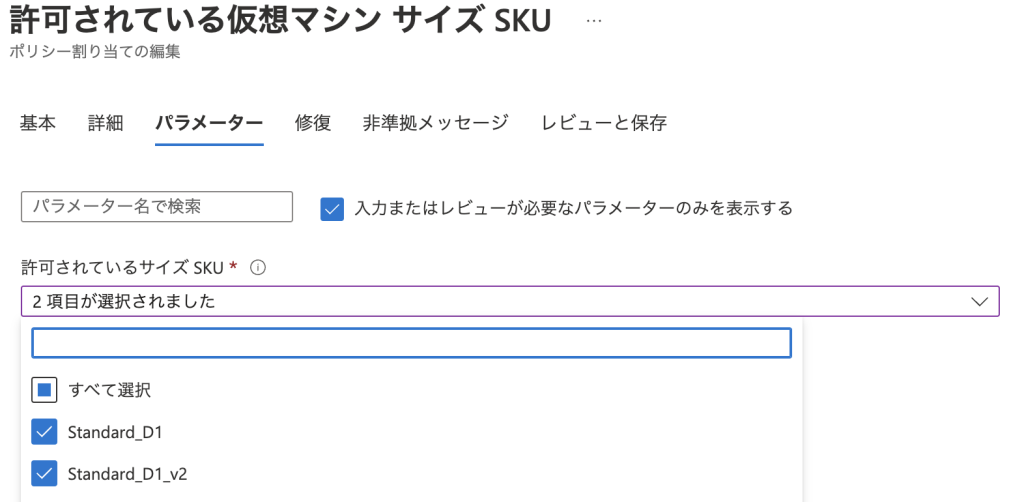Select the パラメーター tab
This screenshot has height=502, width=1024.
pos(209,123)
